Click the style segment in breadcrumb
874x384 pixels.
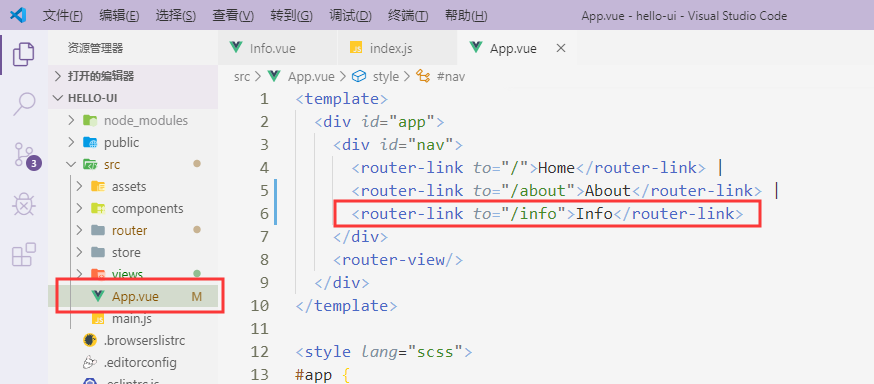coord(386,76)
